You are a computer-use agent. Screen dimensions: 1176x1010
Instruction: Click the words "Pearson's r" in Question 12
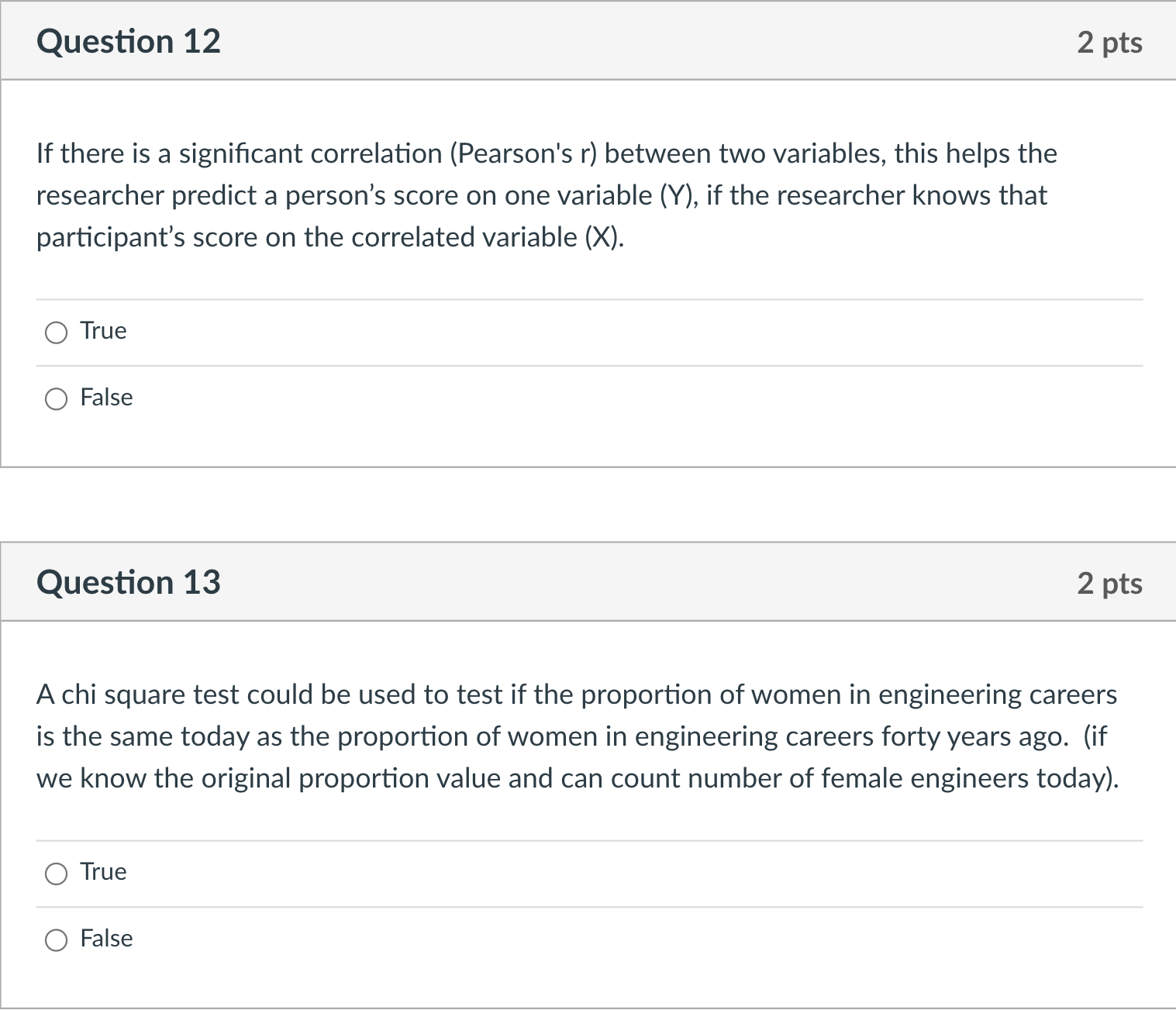tap(523, 154)
